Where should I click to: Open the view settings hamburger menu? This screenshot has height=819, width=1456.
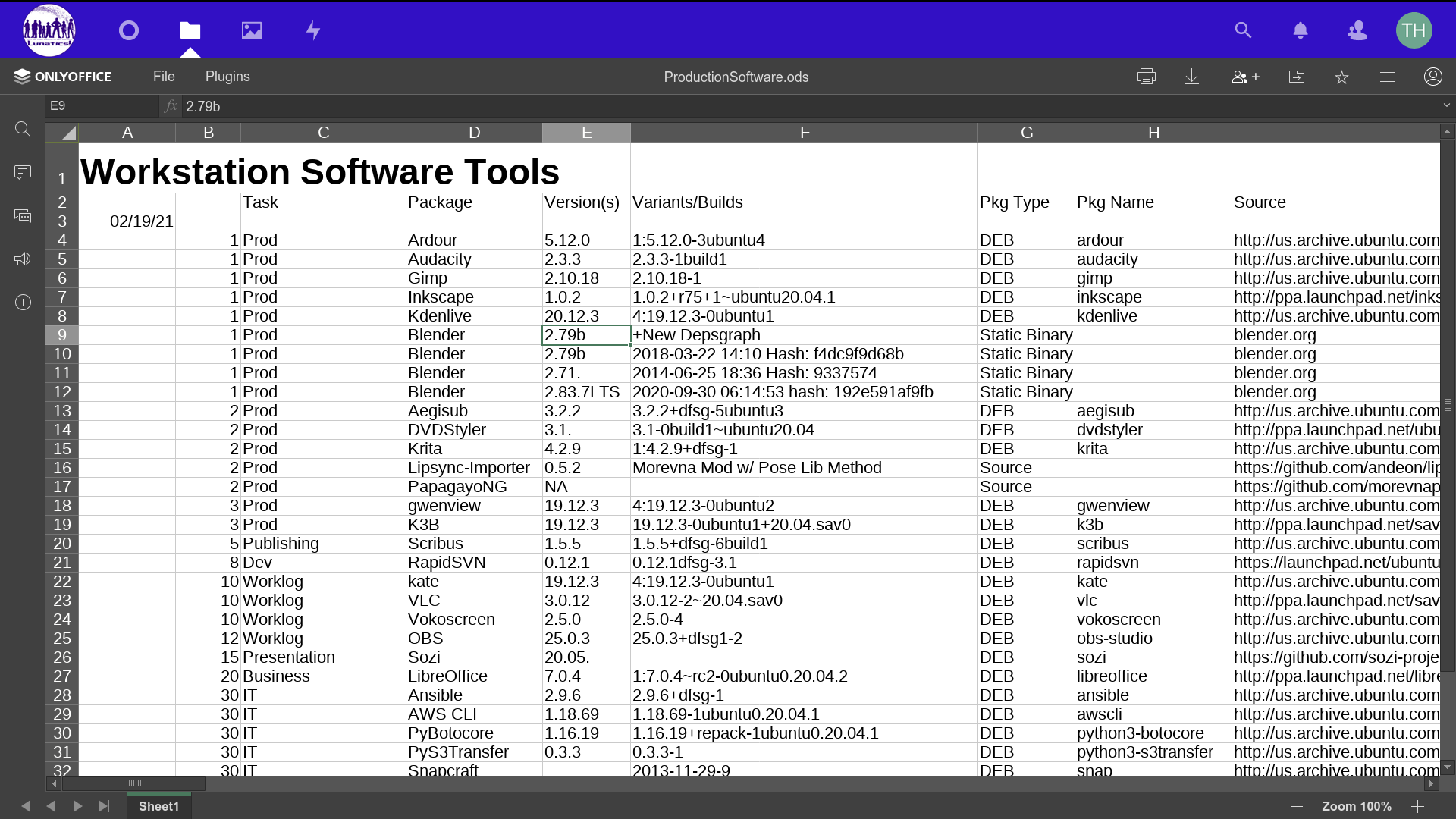pyautogui.click(x=1387, y=77)
